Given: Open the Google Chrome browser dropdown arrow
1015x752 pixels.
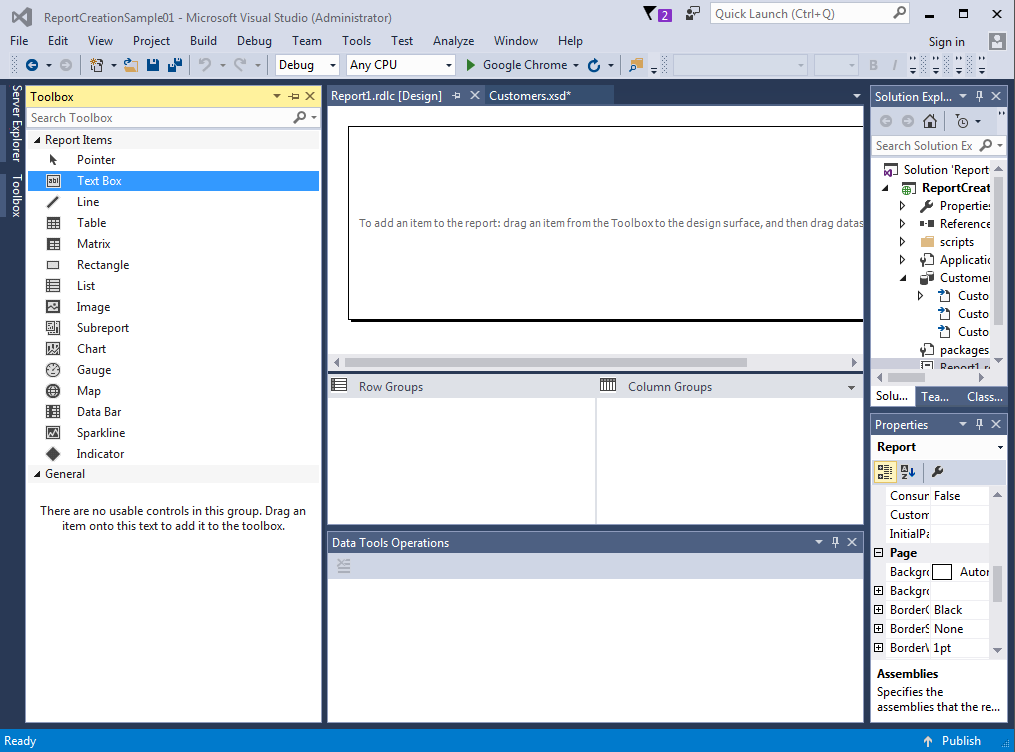Looking at the screenshot, I should (575, 65).
